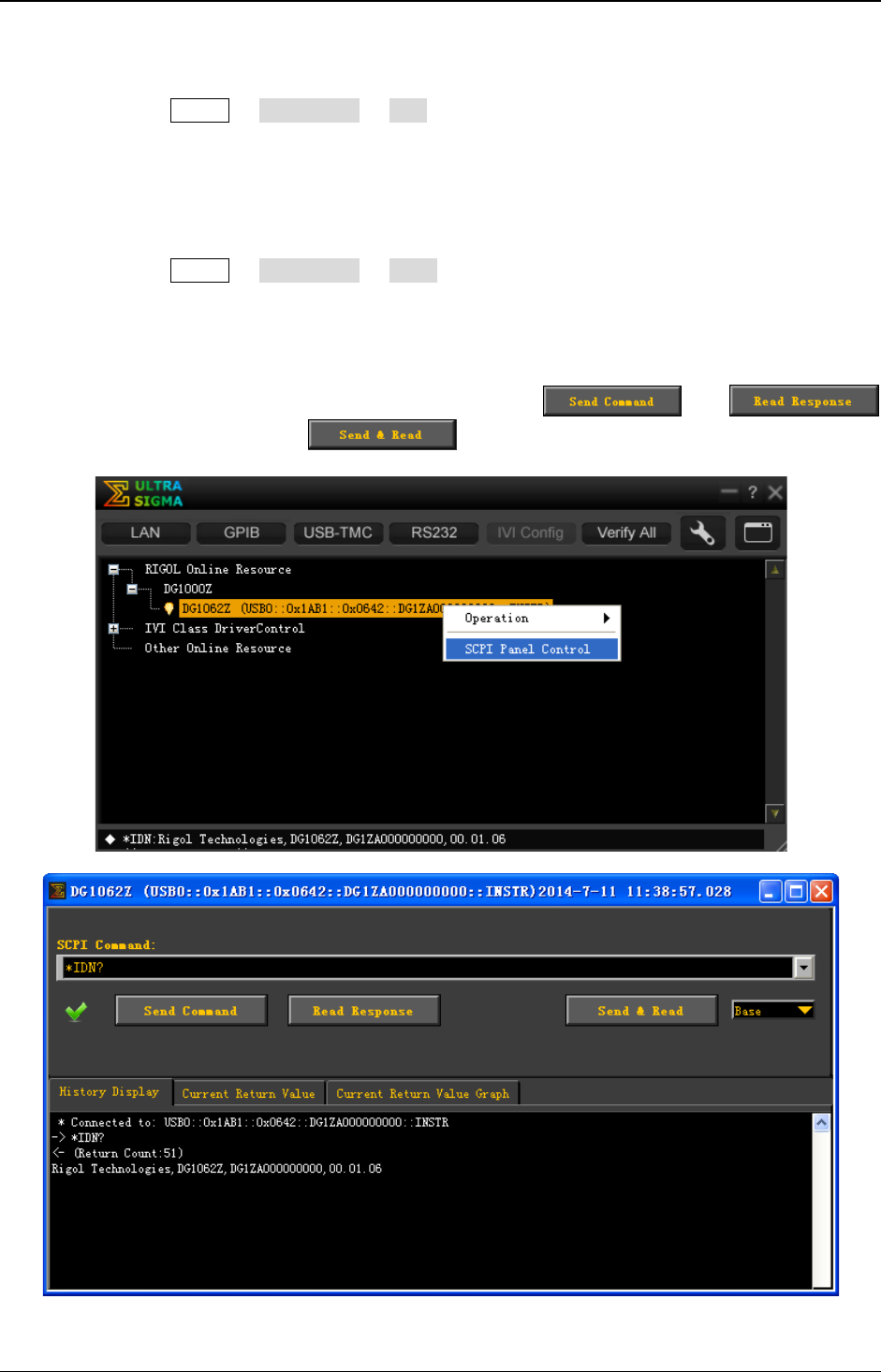Click the Ultra Sigma logo icon
881x1372 pixels.
116,493
